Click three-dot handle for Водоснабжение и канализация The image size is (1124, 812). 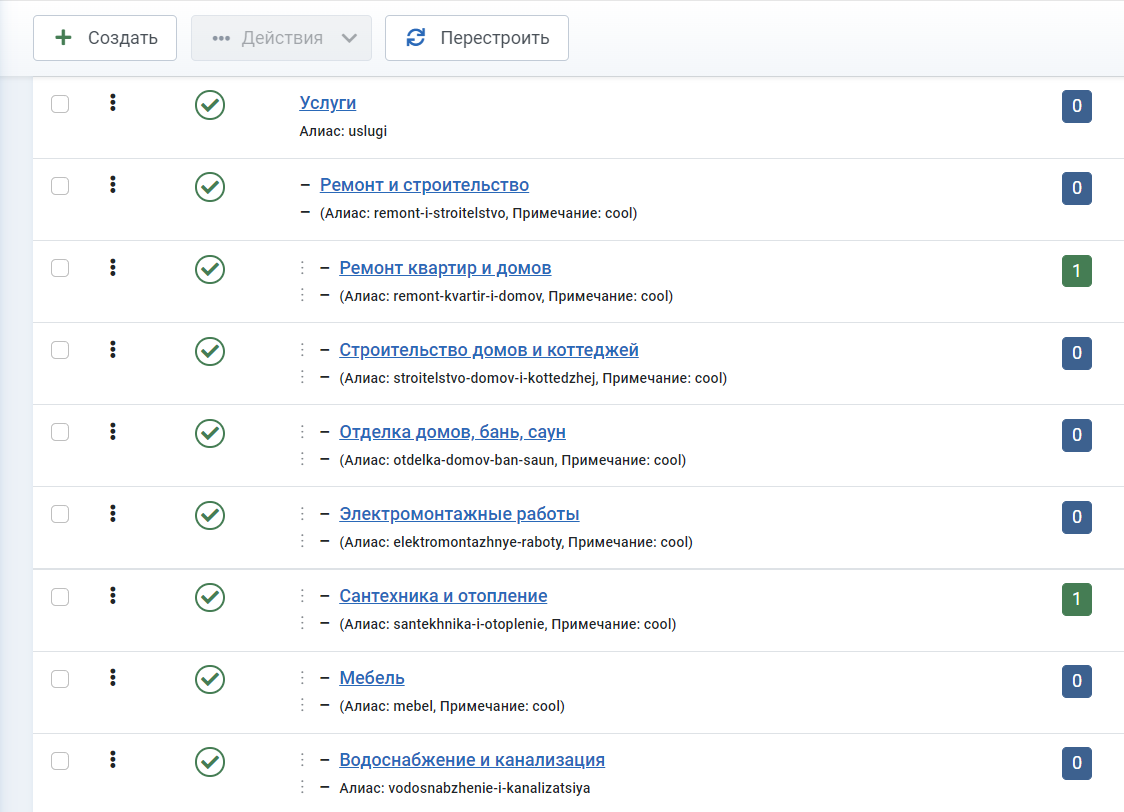pyautogui.click(x=113, y=759)
